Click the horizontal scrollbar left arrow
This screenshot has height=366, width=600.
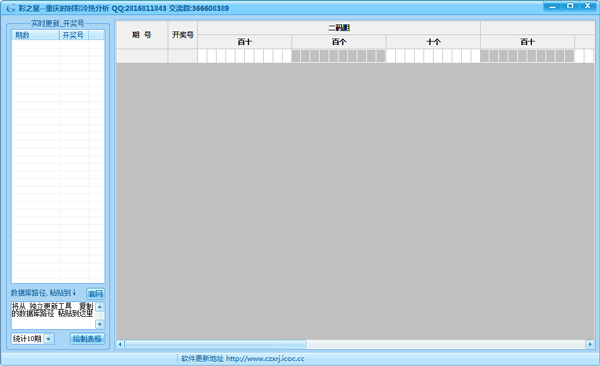click(120, 344)
